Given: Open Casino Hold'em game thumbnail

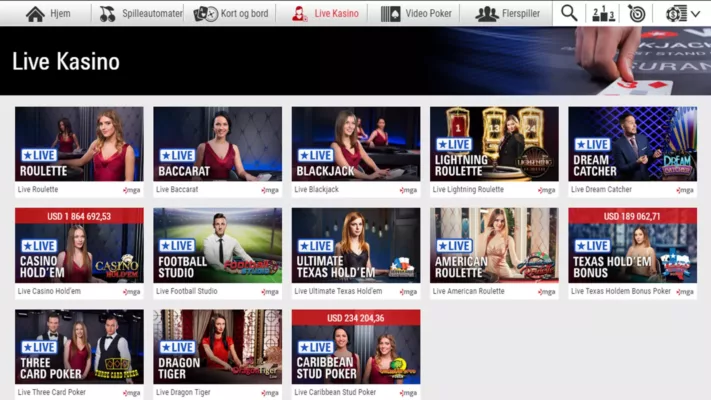Looking at the screenshot, I should pos(79,245).
